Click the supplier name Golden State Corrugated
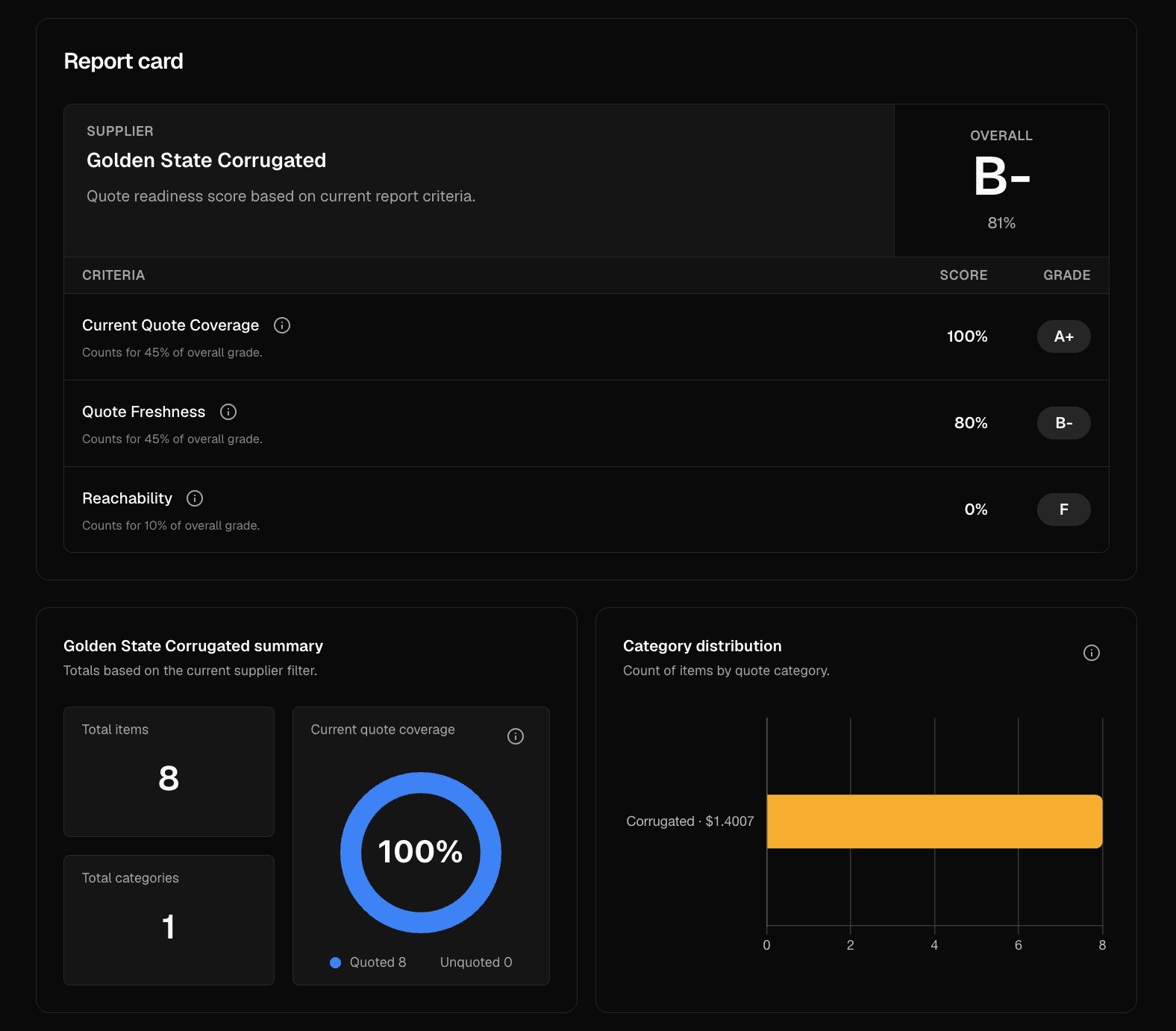This screenshot has height=1031, width=1176. tap(207, 160)
